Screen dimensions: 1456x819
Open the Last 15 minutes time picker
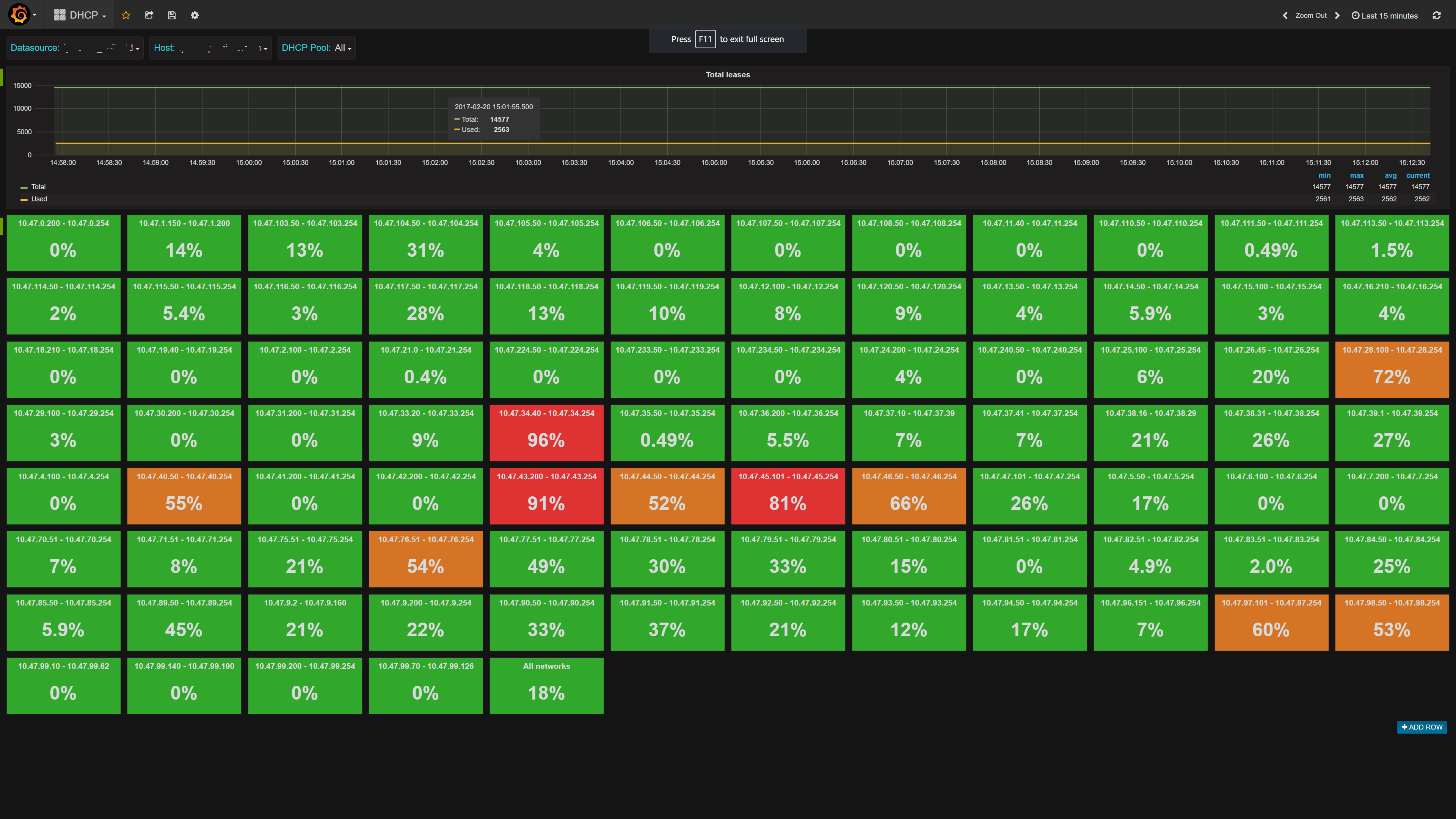pos(1384,15)
